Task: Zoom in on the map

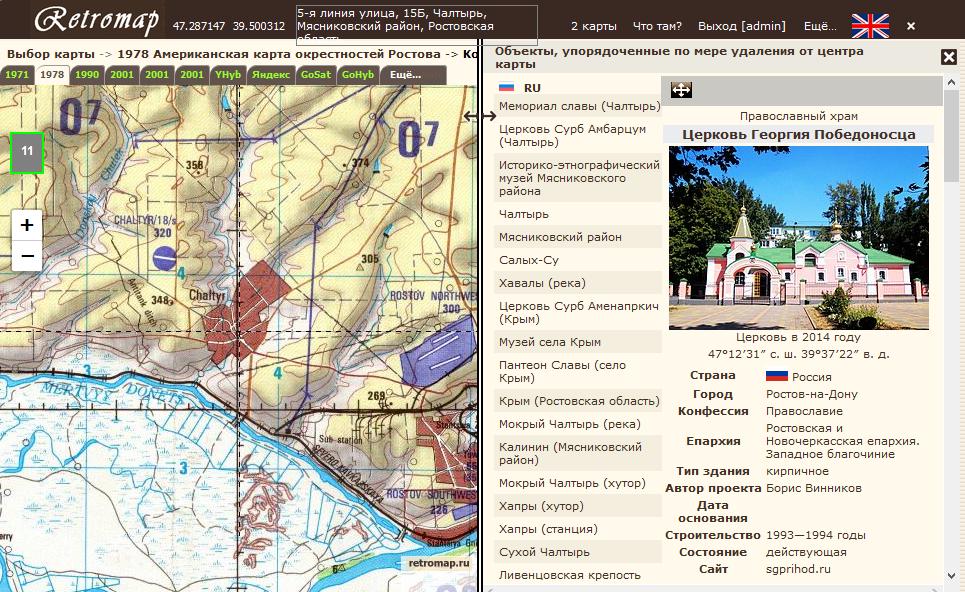Action: (27, 225)
